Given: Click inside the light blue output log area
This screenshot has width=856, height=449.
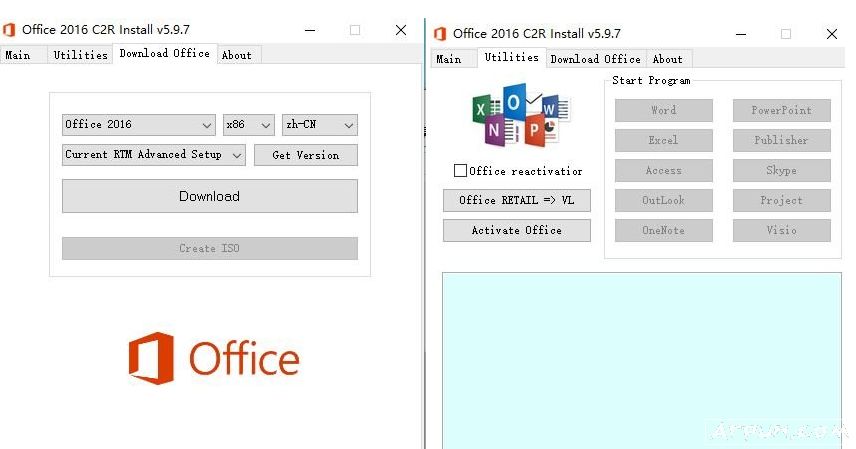Looking at the screenshot, I should (x=642, y=361).
